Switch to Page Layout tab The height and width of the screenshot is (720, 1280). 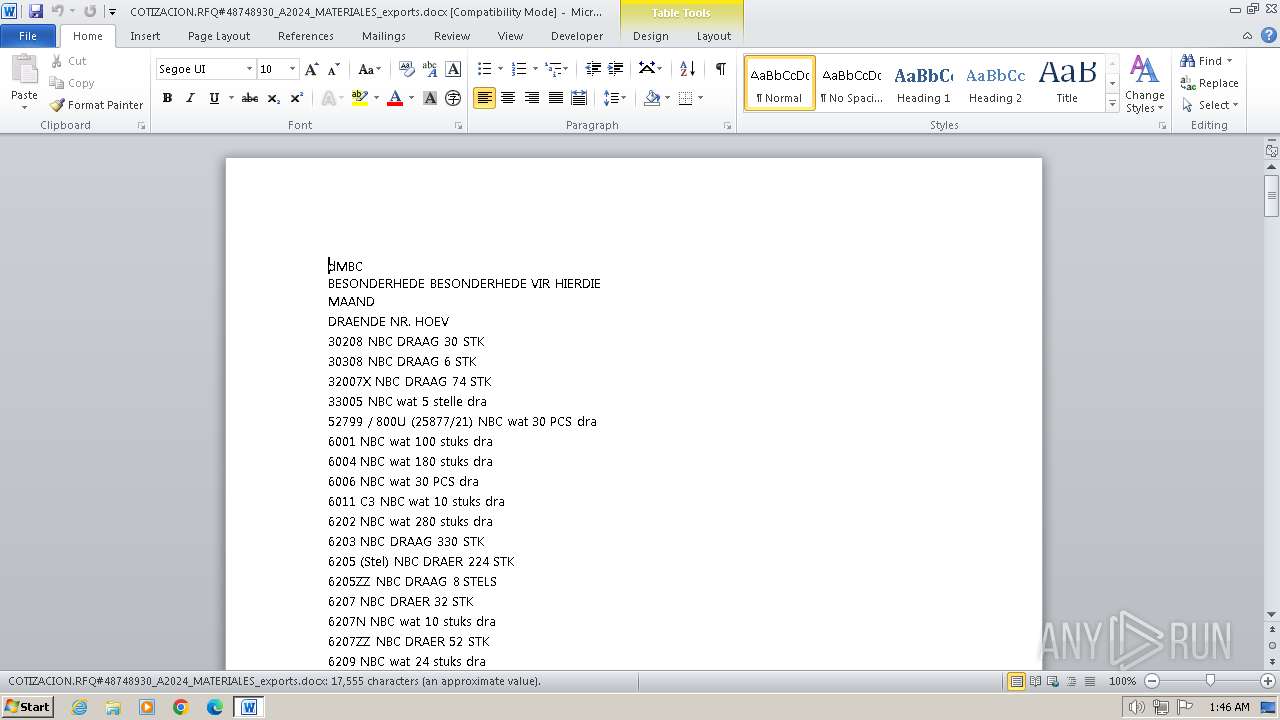click(219, 36)
